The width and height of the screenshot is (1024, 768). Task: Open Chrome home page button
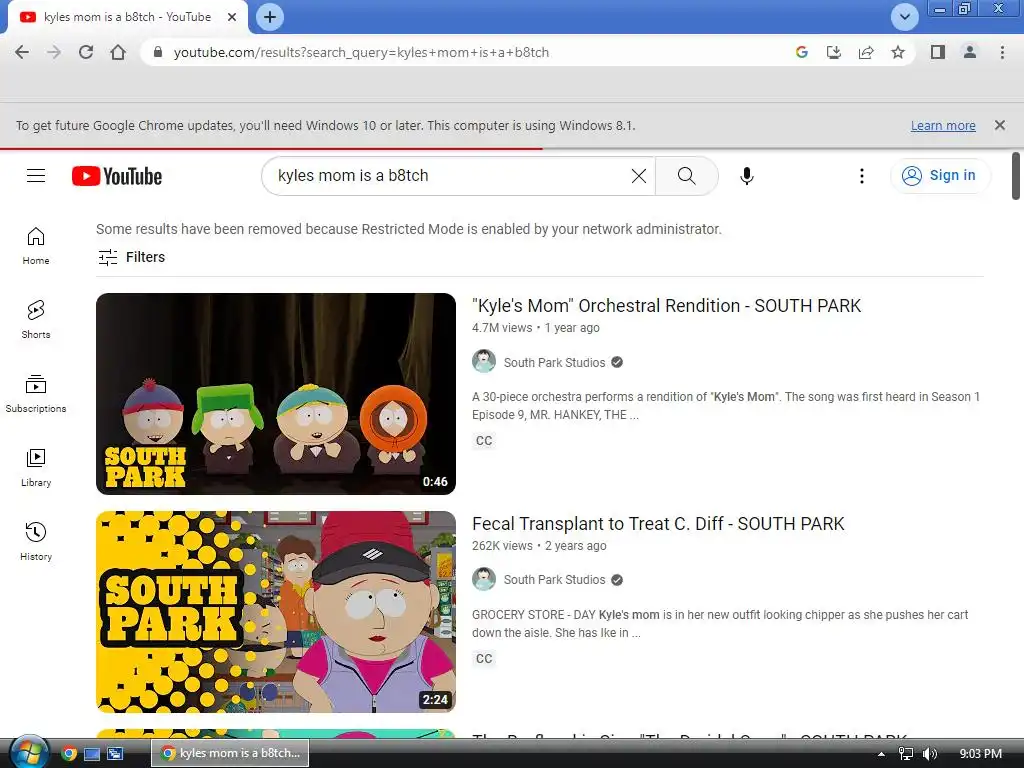[x=118, y=52]
